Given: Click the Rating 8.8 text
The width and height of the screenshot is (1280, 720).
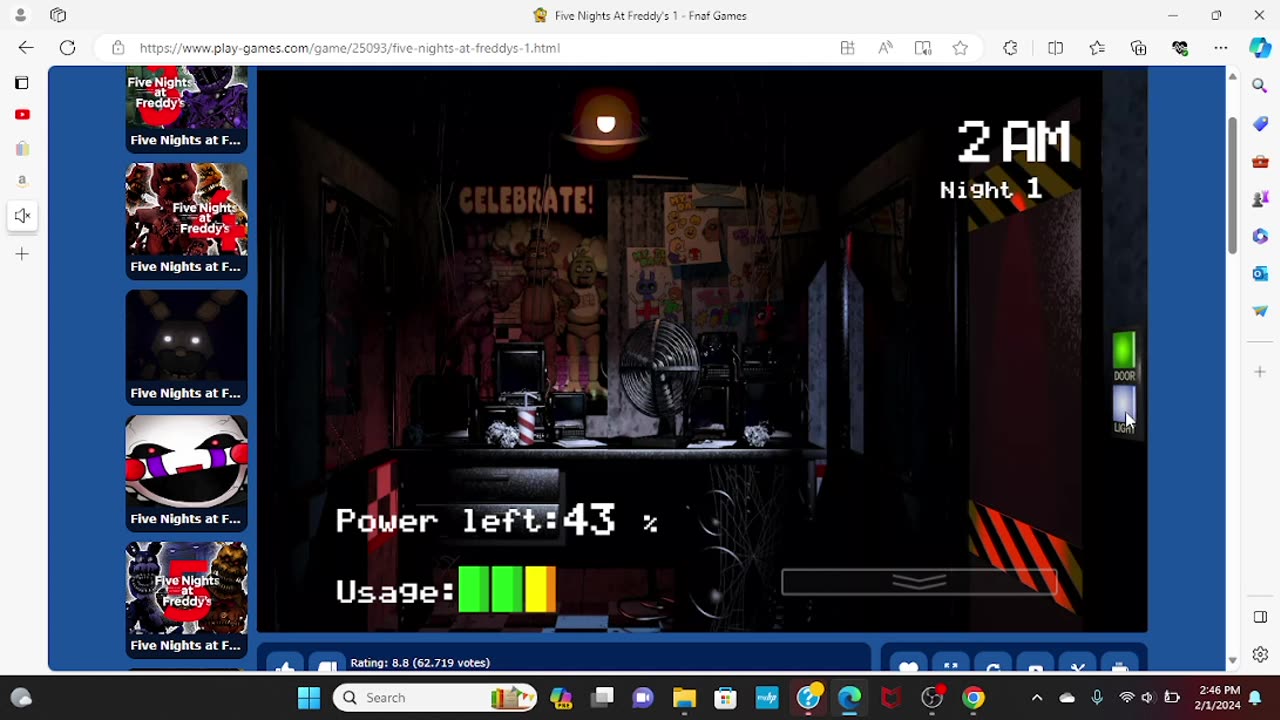Looking at the screenshot, I should (x=420, y=663).
